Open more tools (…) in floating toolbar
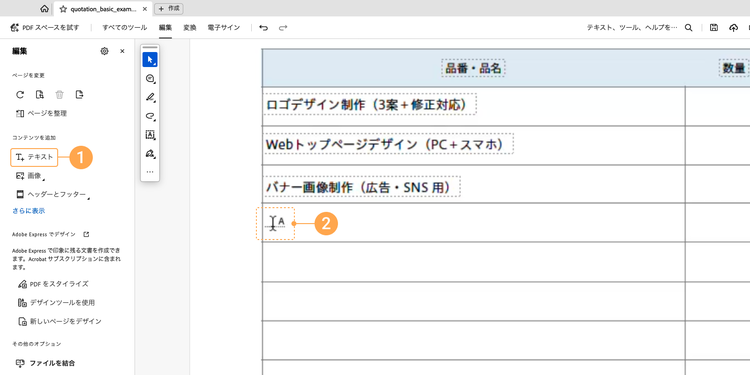This screenshot has height=375, width=750. 150,171
